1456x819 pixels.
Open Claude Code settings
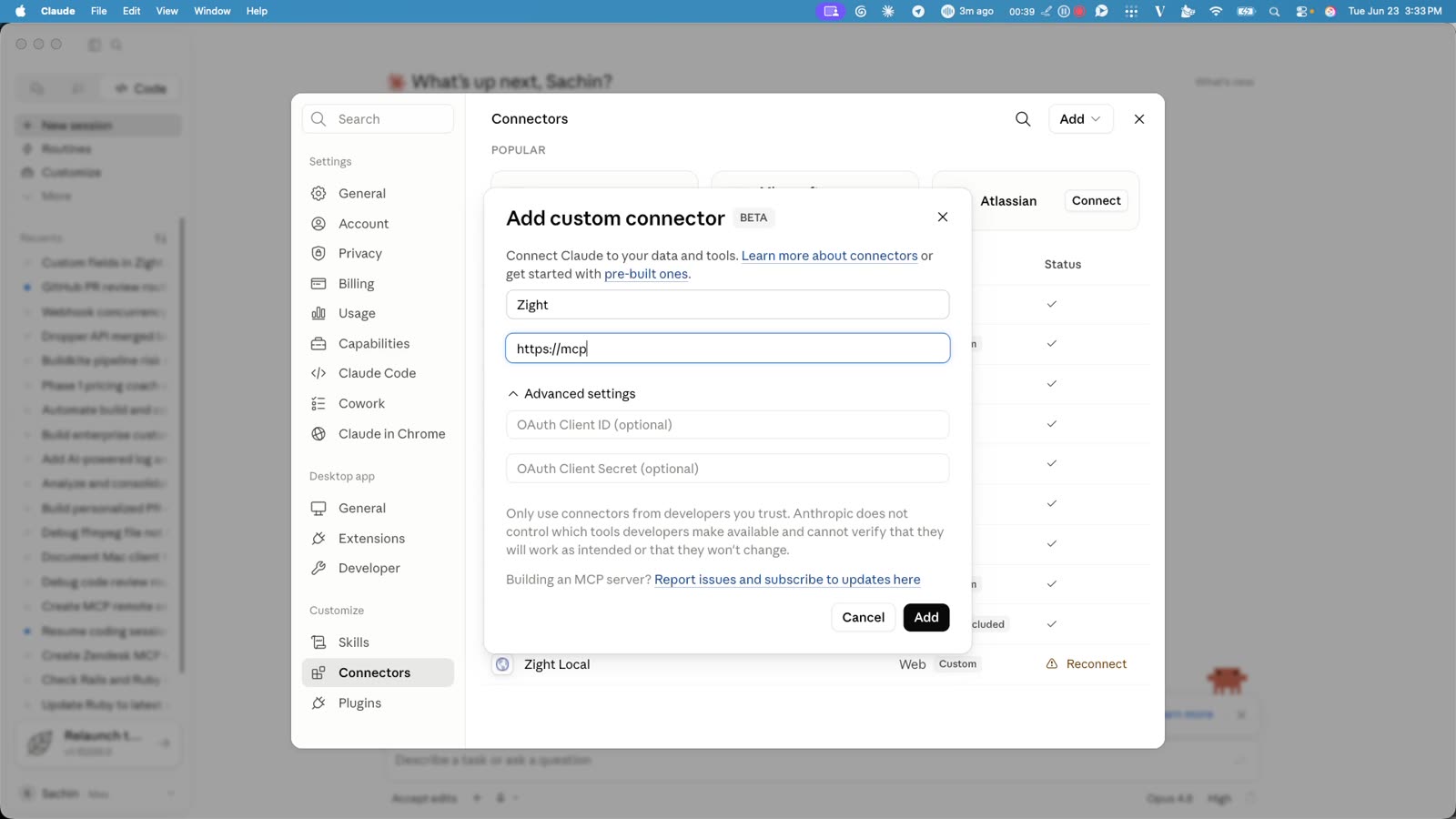point(378,373)
